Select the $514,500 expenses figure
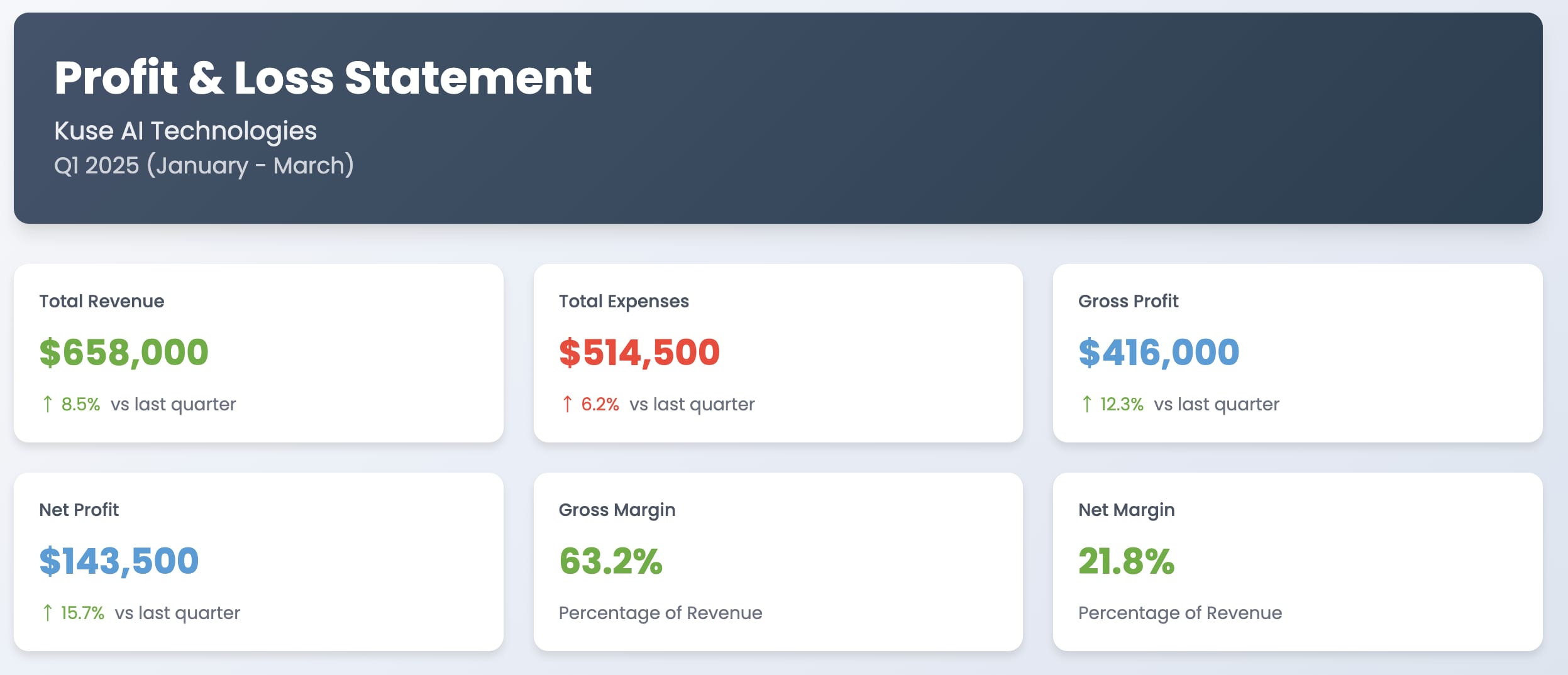1568x675 pixels. click(639, 352)
